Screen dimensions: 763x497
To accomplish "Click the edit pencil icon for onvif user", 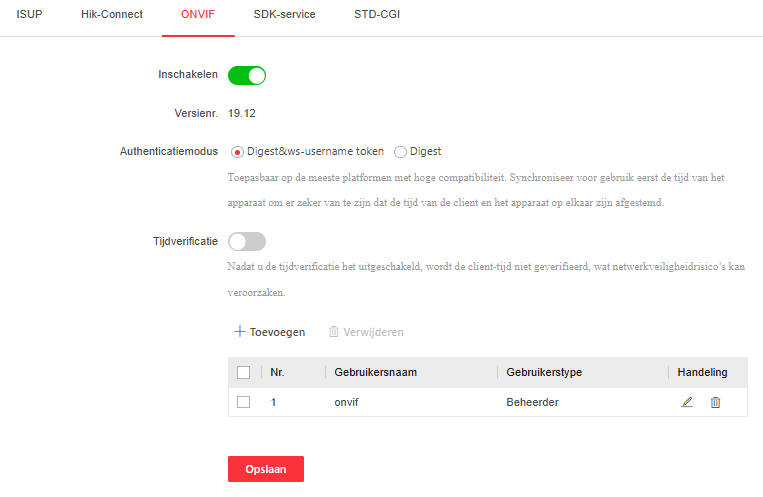I will (687, 402).
